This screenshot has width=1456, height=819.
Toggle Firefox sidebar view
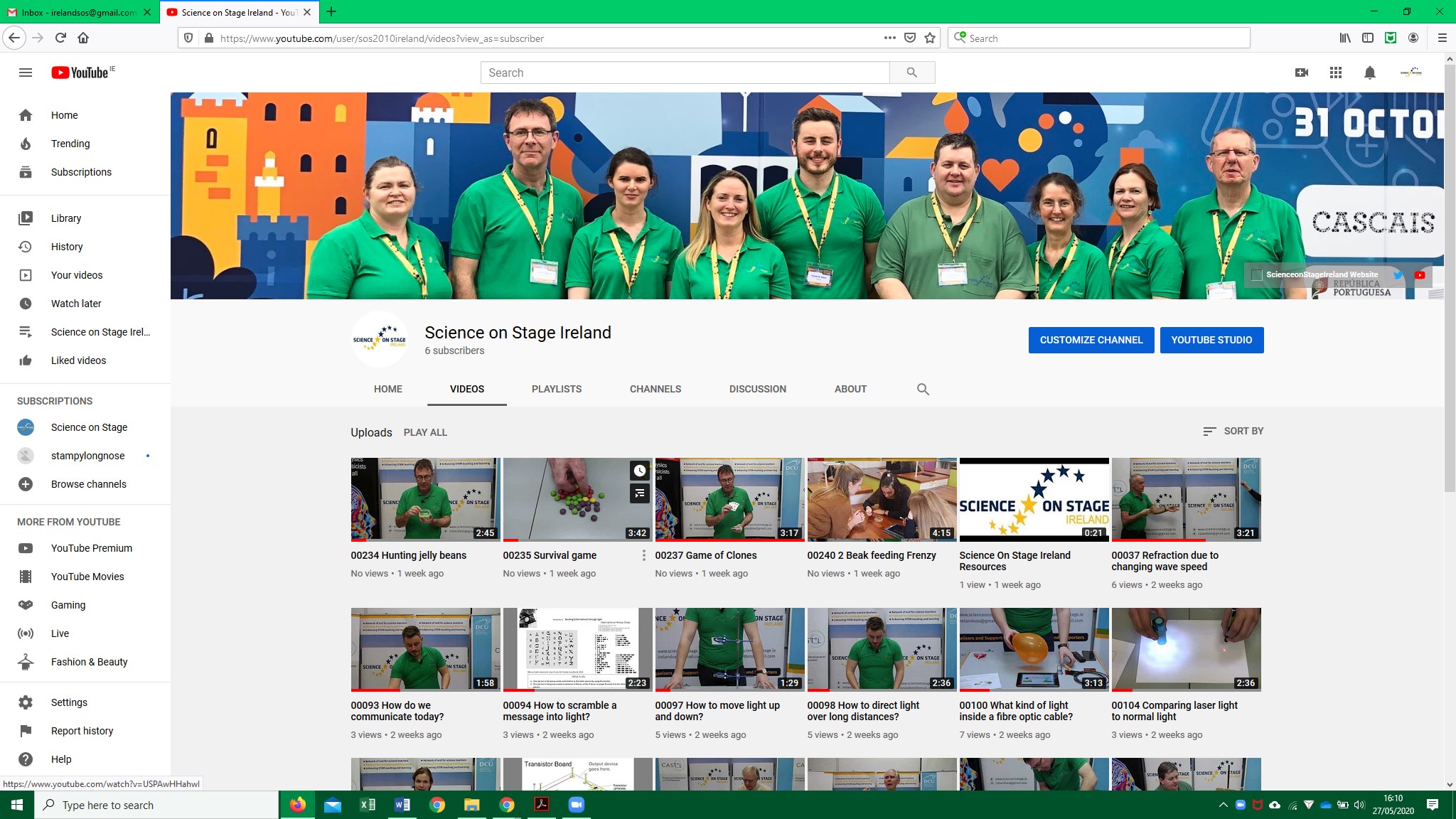click(x=1367, y=38)
